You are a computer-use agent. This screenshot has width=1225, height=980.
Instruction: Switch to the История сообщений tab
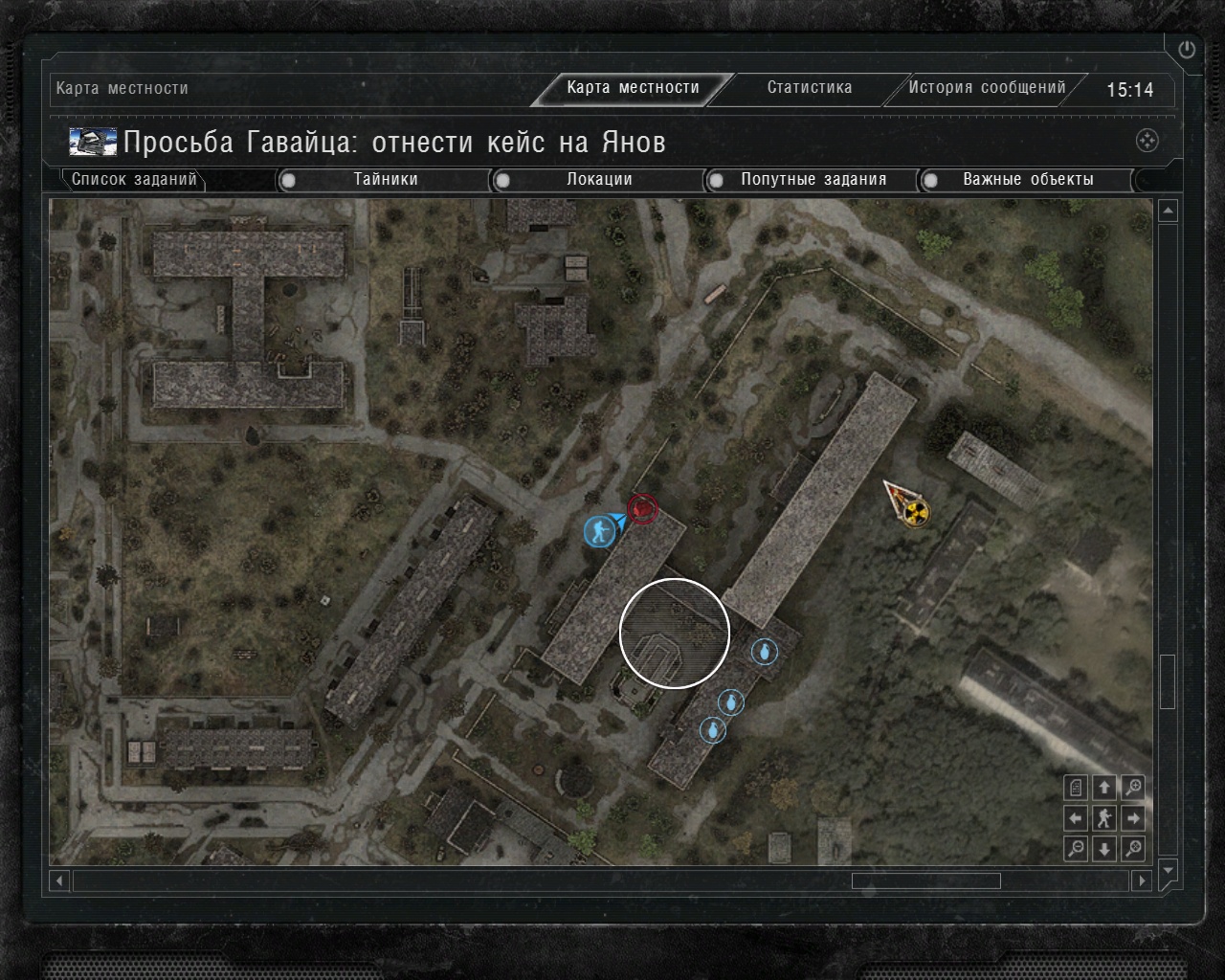(987, 88)
